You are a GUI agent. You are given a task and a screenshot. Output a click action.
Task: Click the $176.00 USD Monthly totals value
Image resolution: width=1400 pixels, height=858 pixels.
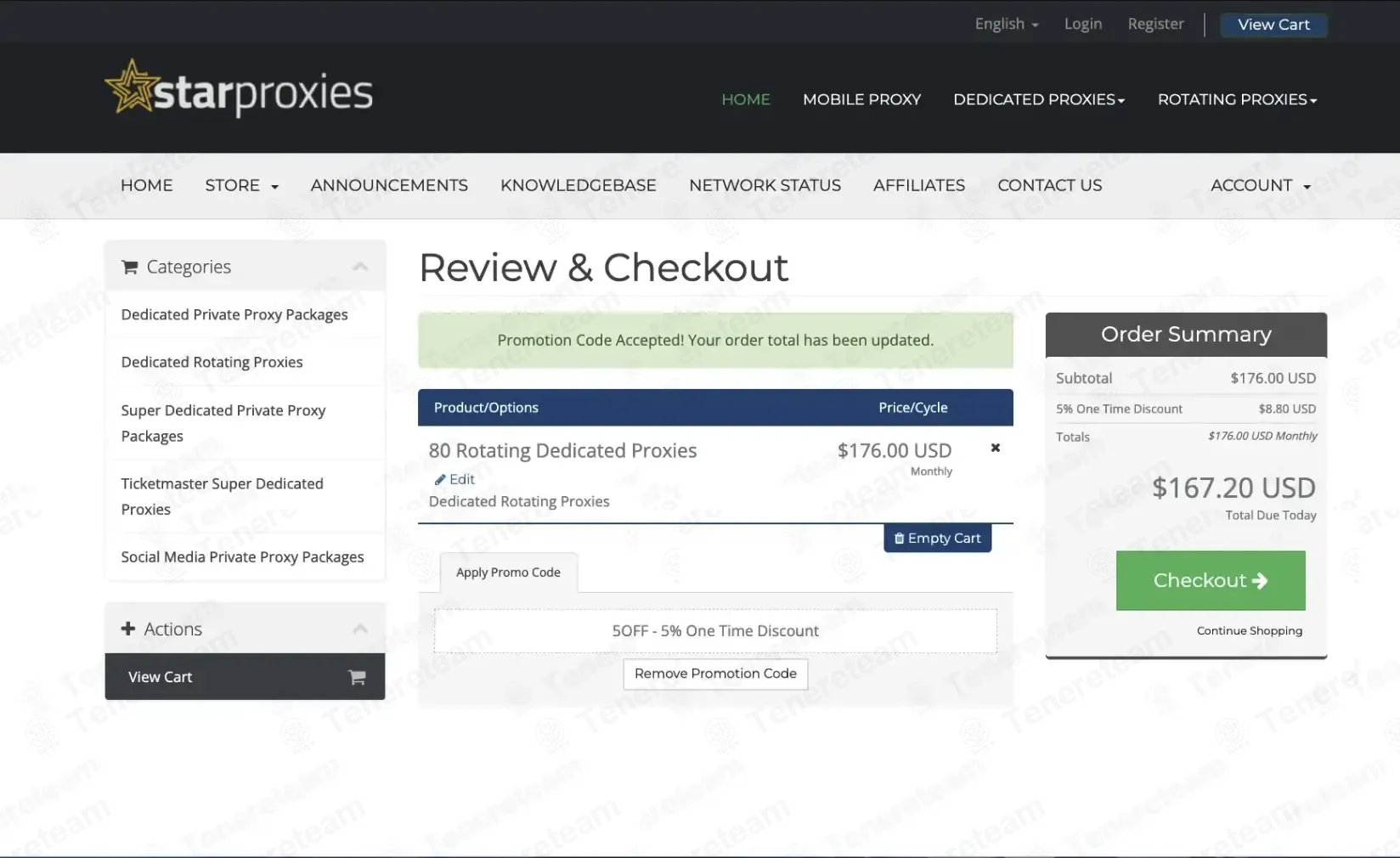[x=1262, y=436]
